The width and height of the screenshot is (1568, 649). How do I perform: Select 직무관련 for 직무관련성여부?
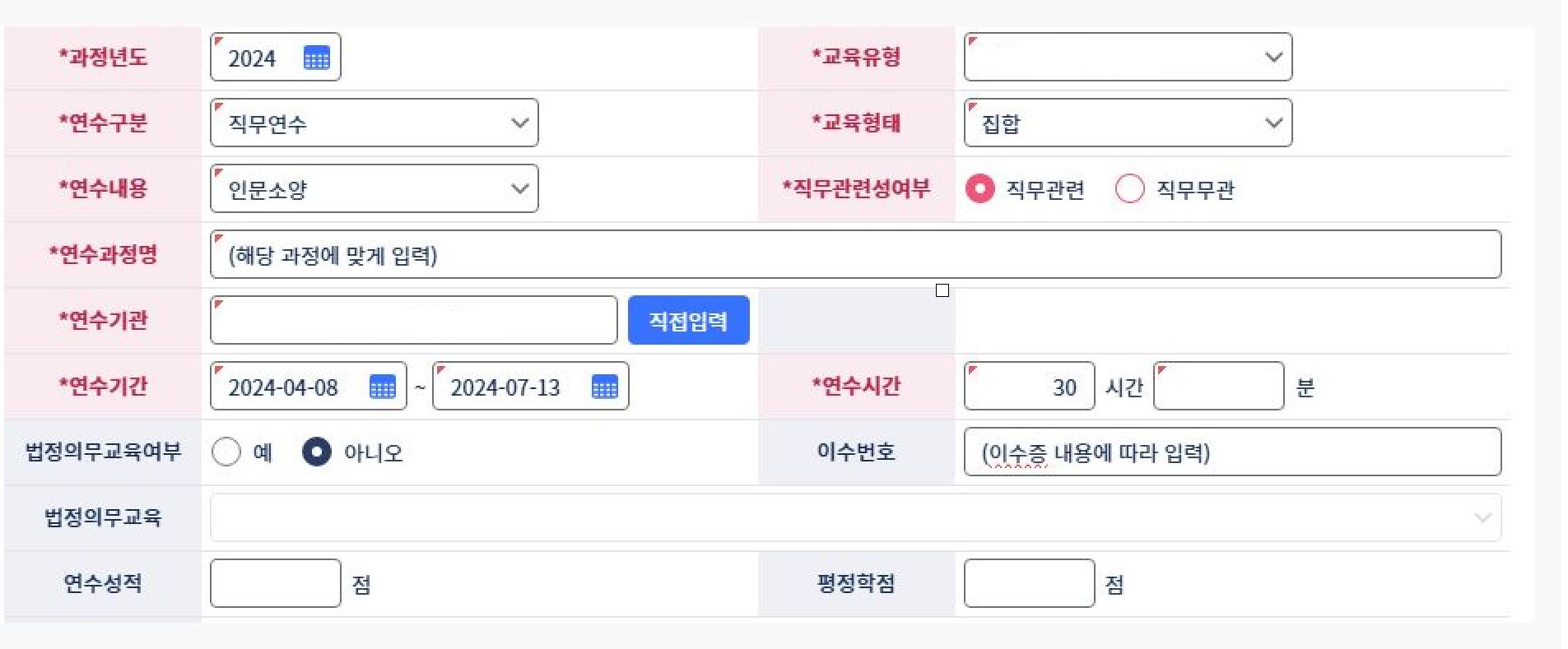tap(982, 190)
